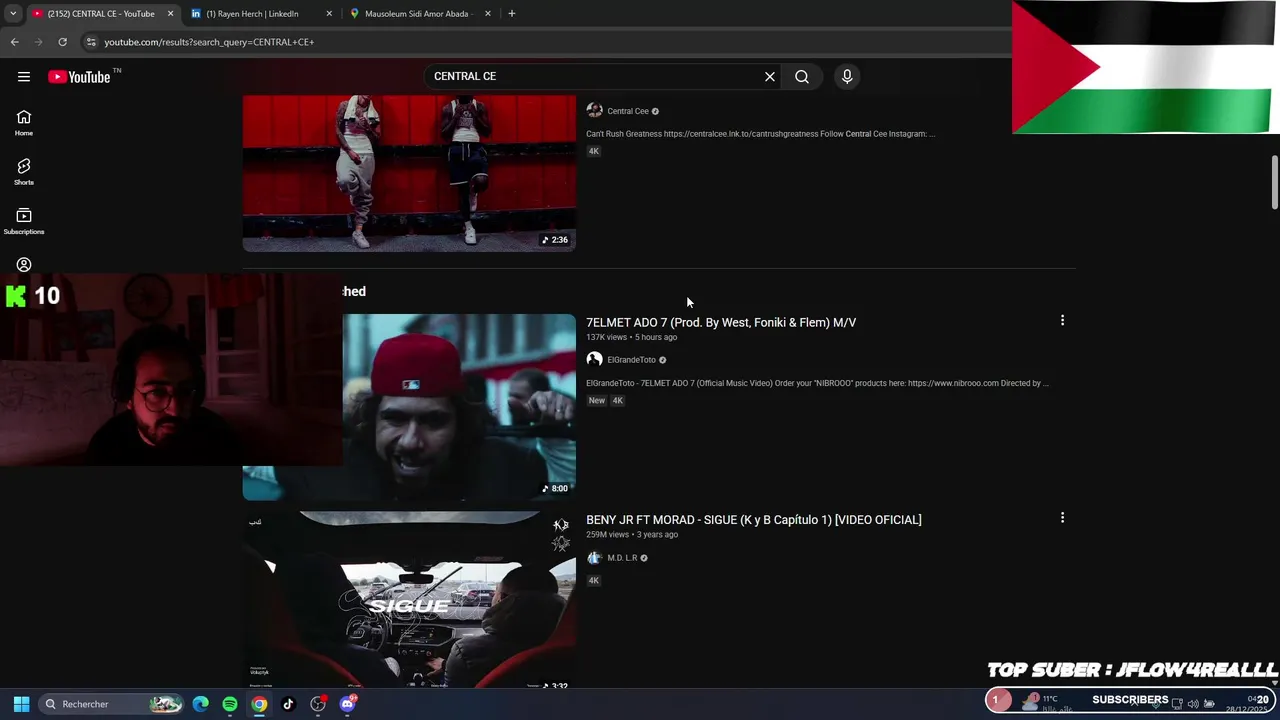Start voice search with the microphone
This screenshot has width=1280, height=720.
point(847,76)
